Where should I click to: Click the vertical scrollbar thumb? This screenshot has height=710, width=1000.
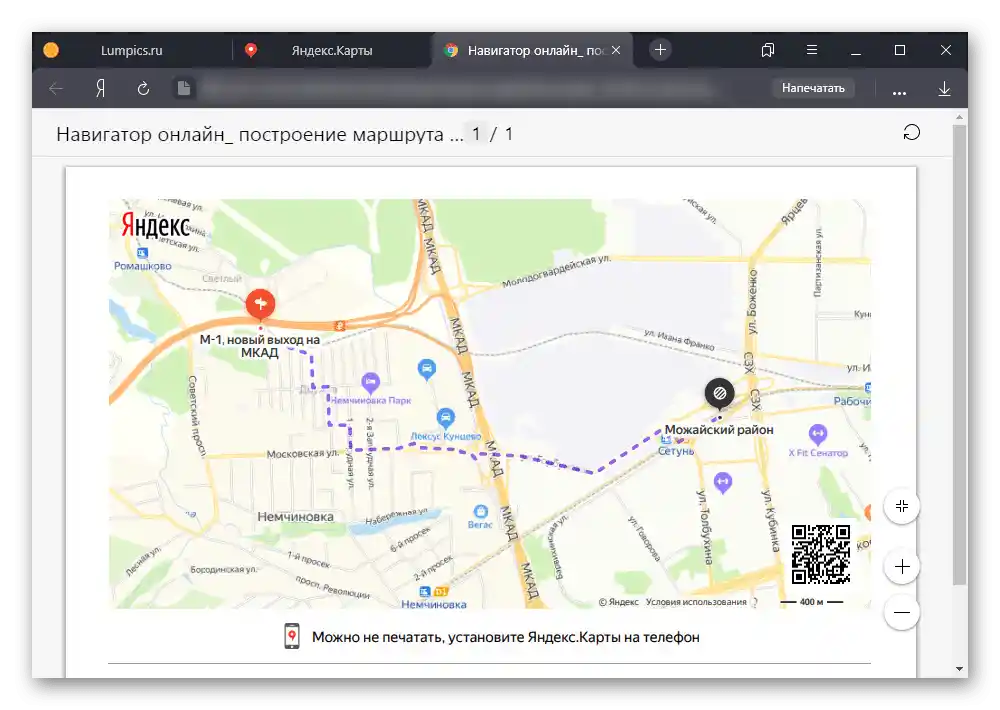pyautogui.click(x=959, y=354)
